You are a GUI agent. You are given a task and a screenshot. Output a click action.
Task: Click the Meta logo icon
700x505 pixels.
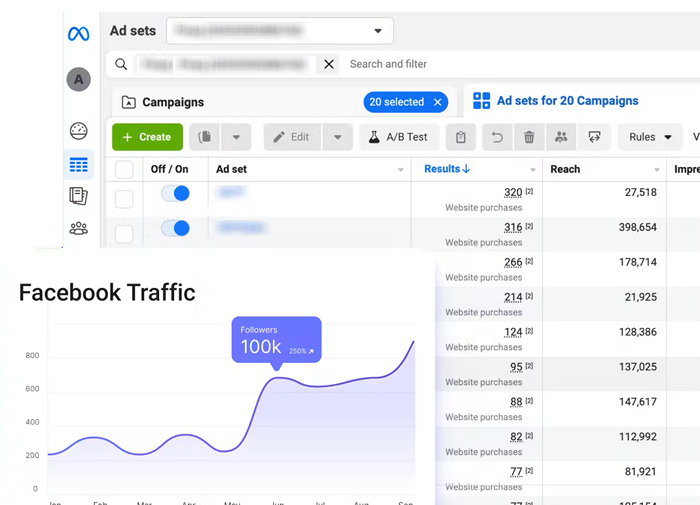click(78, 34)
